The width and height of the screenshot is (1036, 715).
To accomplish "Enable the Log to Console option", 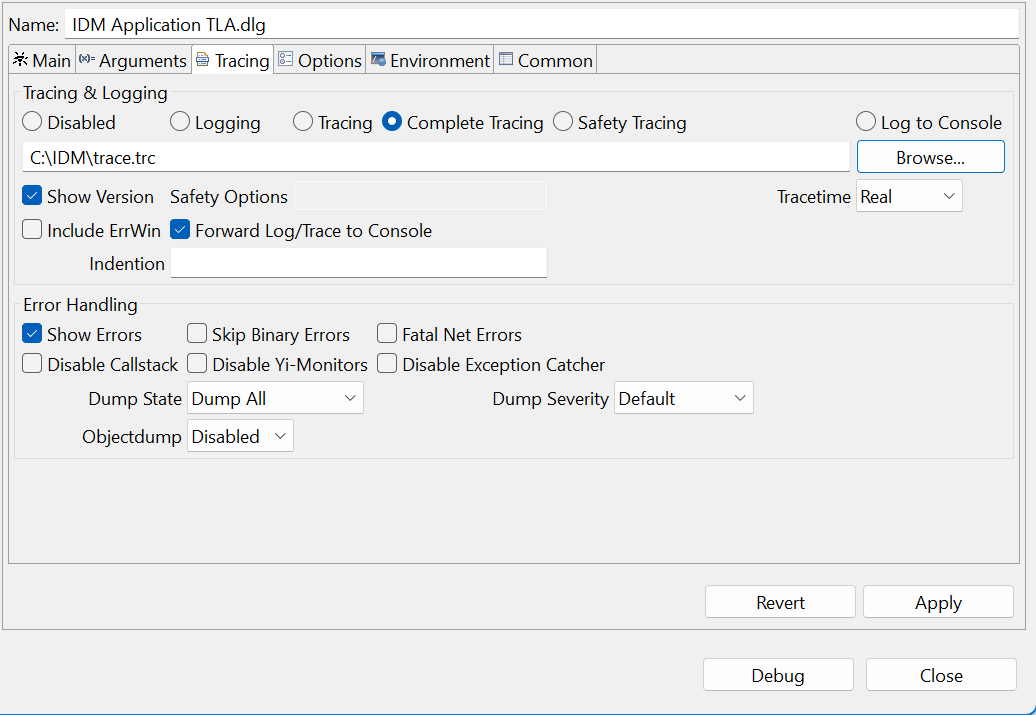I will (866, 122).
